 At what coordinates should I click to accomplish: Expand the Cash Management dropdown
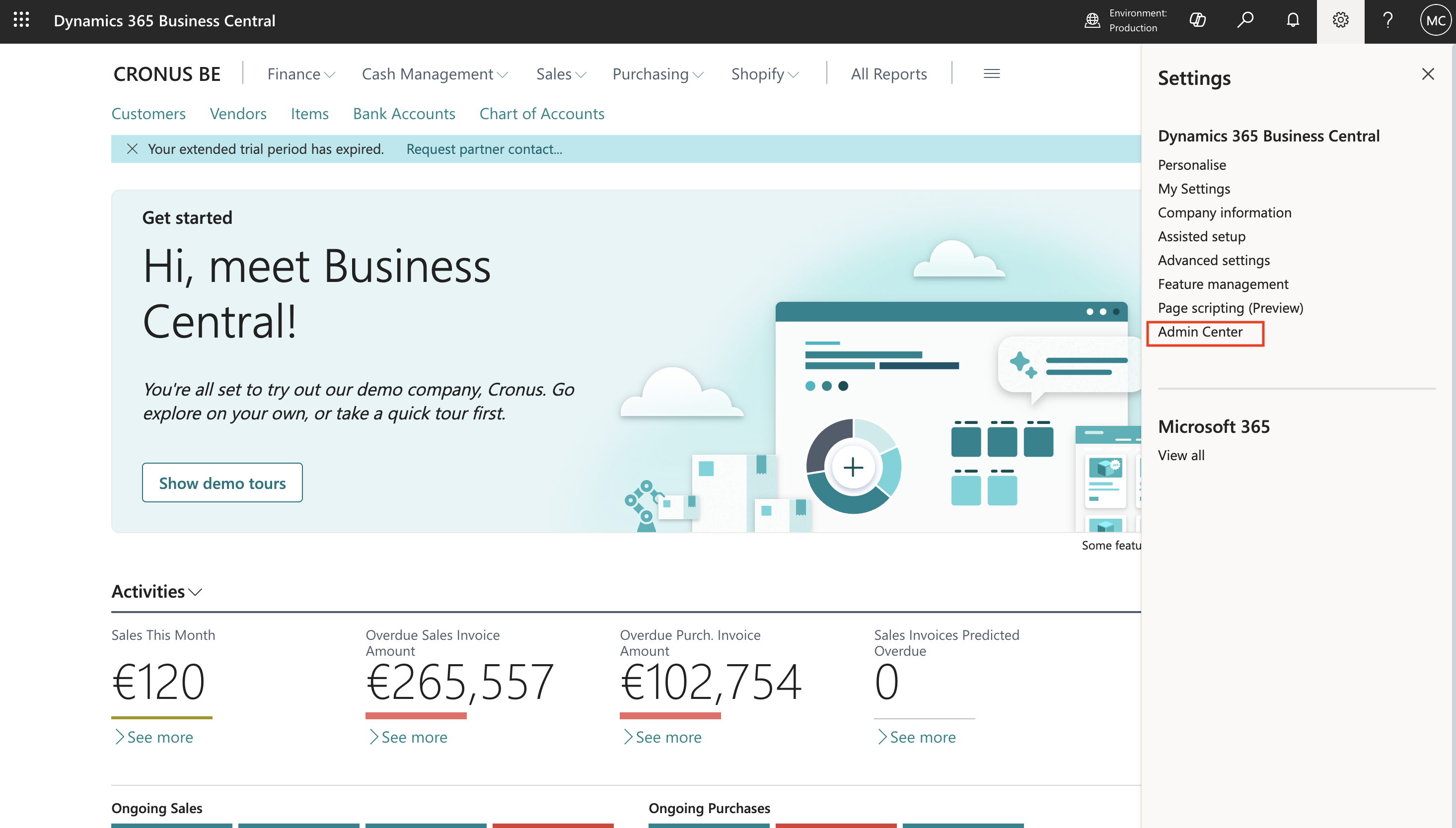click(435, 74)
